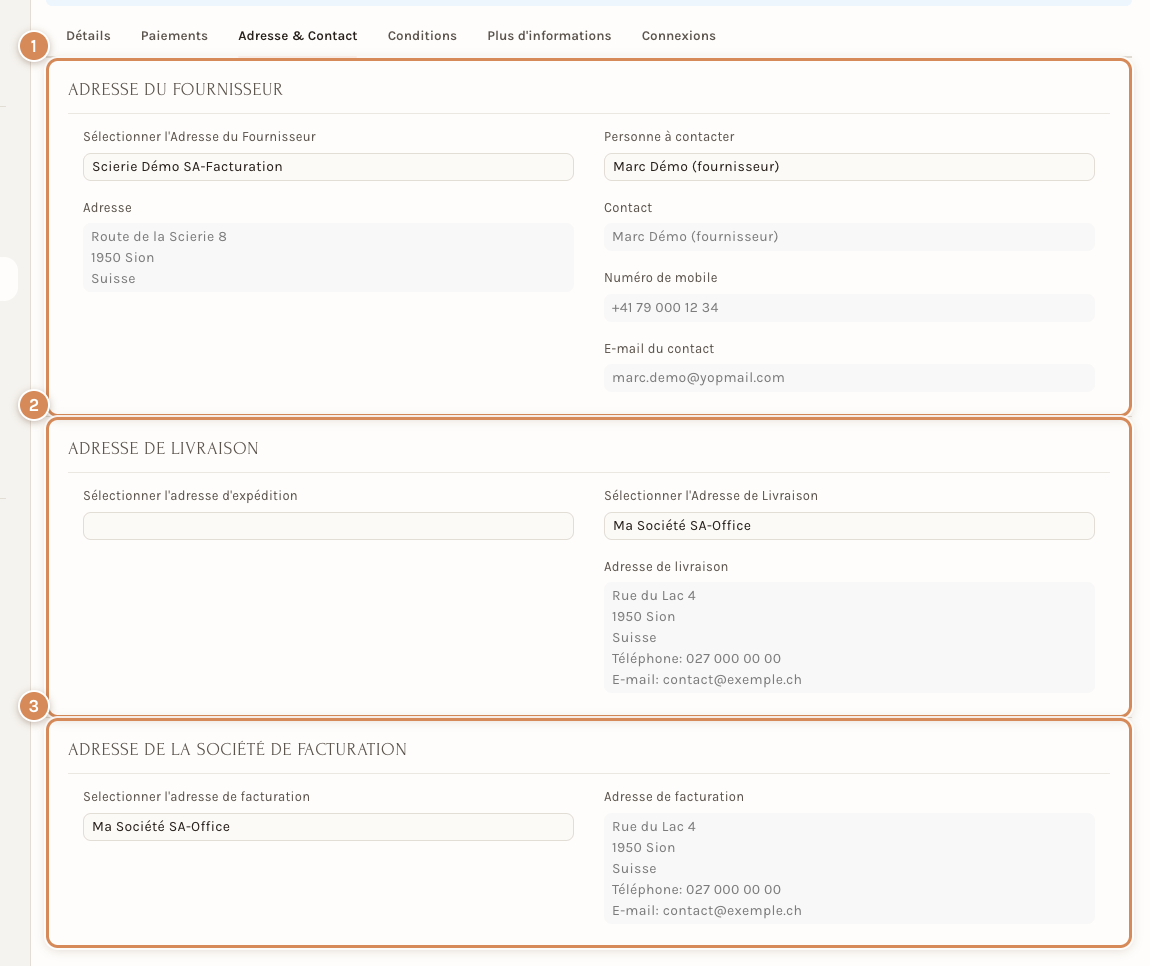This screenshot has height=966, width=1150.
Task: Click the 'Adresse de facturation' label
Action: [673, 797]
